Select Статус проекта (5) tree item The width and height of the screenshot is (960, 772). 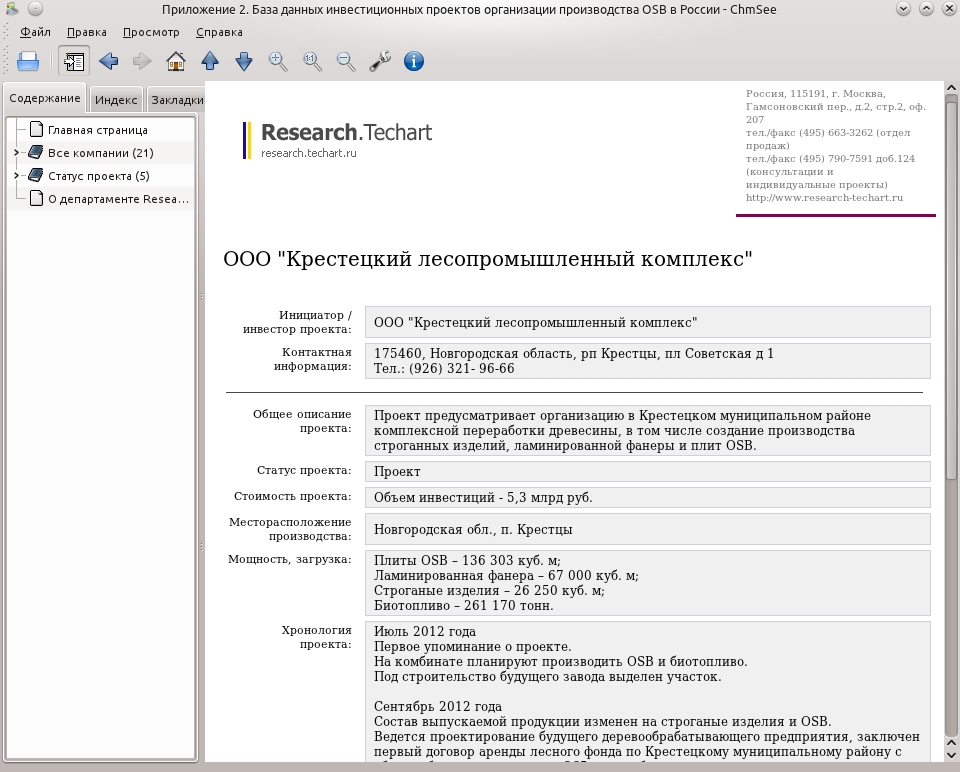coord(99,176)
